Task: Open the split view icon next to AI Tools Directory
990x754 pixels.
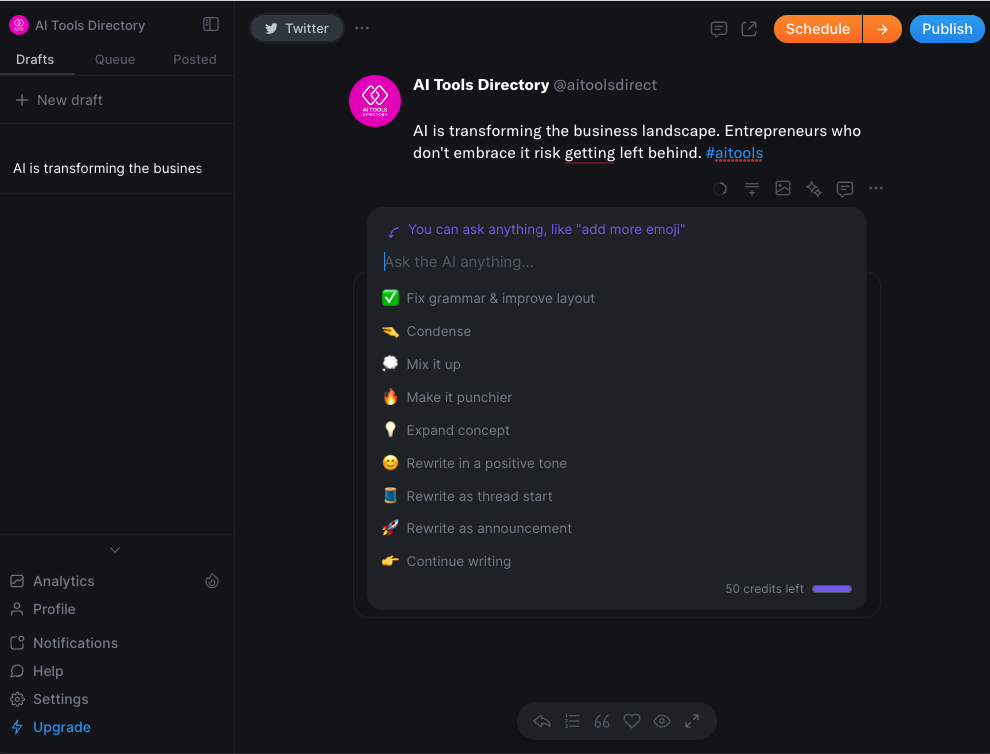Action: [210, 24]
